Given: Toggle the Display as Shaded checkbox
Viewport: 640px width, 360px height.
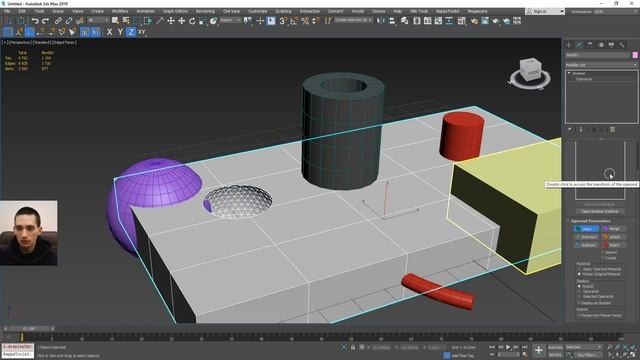Looking at the screenshot, I should [579, 303].
